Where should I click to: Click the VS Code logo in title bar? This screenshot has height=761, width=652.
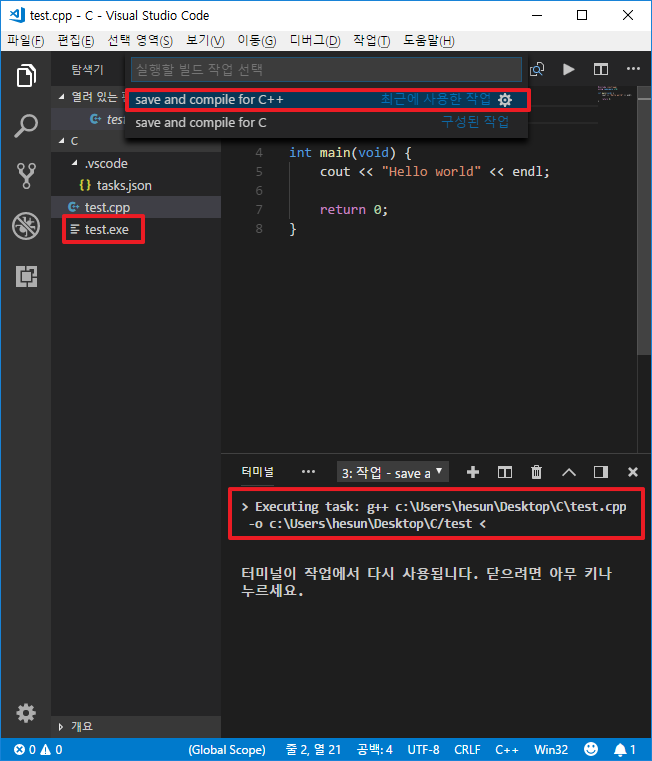(17, 16)
